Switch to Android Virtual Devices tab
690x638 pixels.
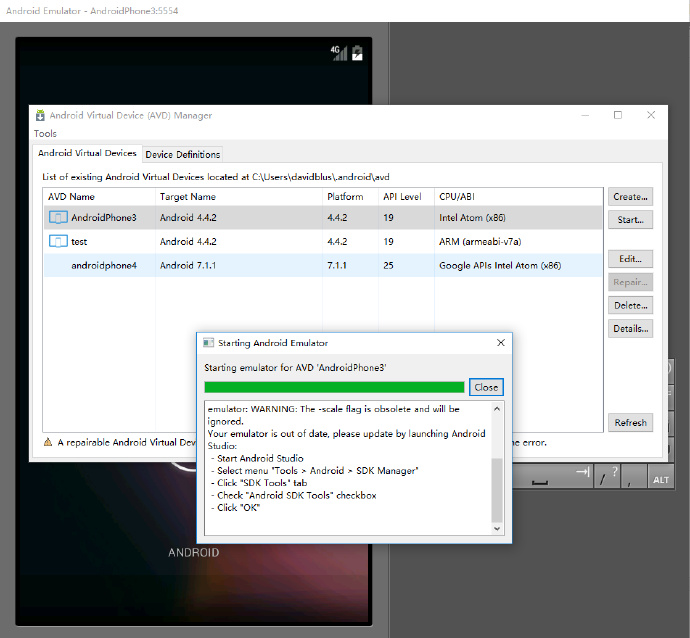87,153
